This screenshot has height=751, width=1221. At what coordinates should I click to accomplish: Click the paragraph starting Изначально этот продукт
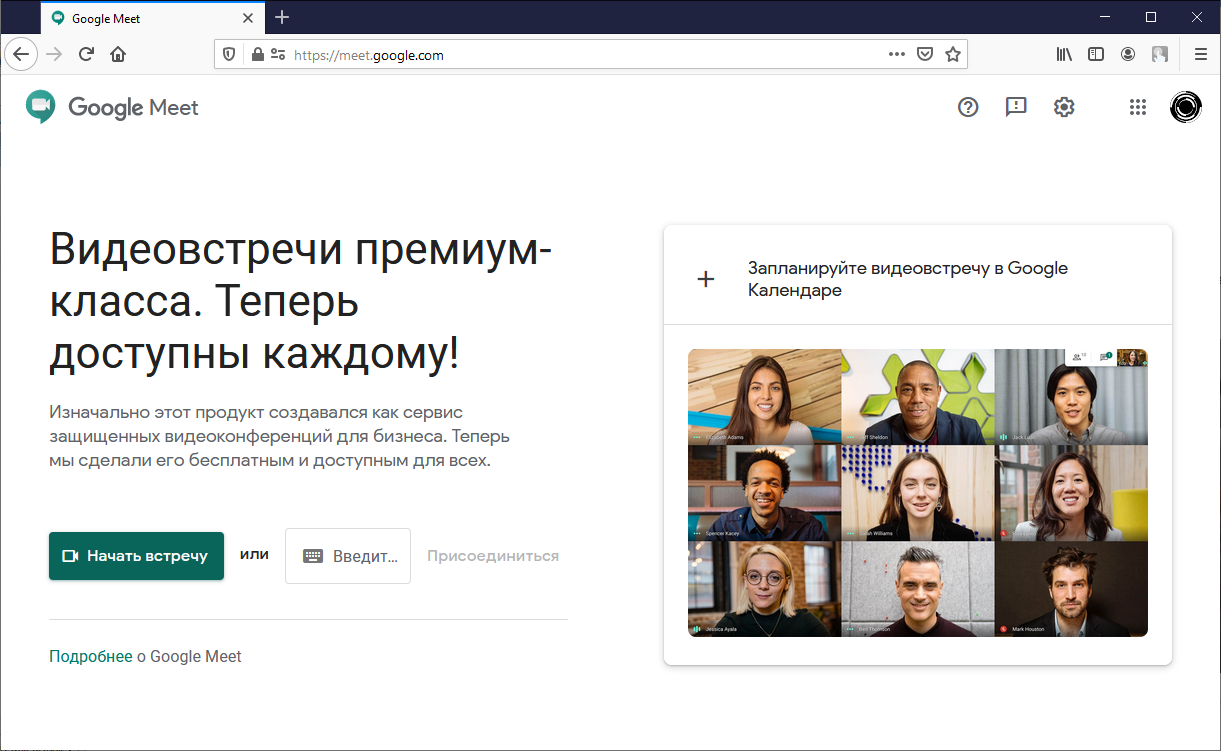pyautogui.click(x=280, y=437)
